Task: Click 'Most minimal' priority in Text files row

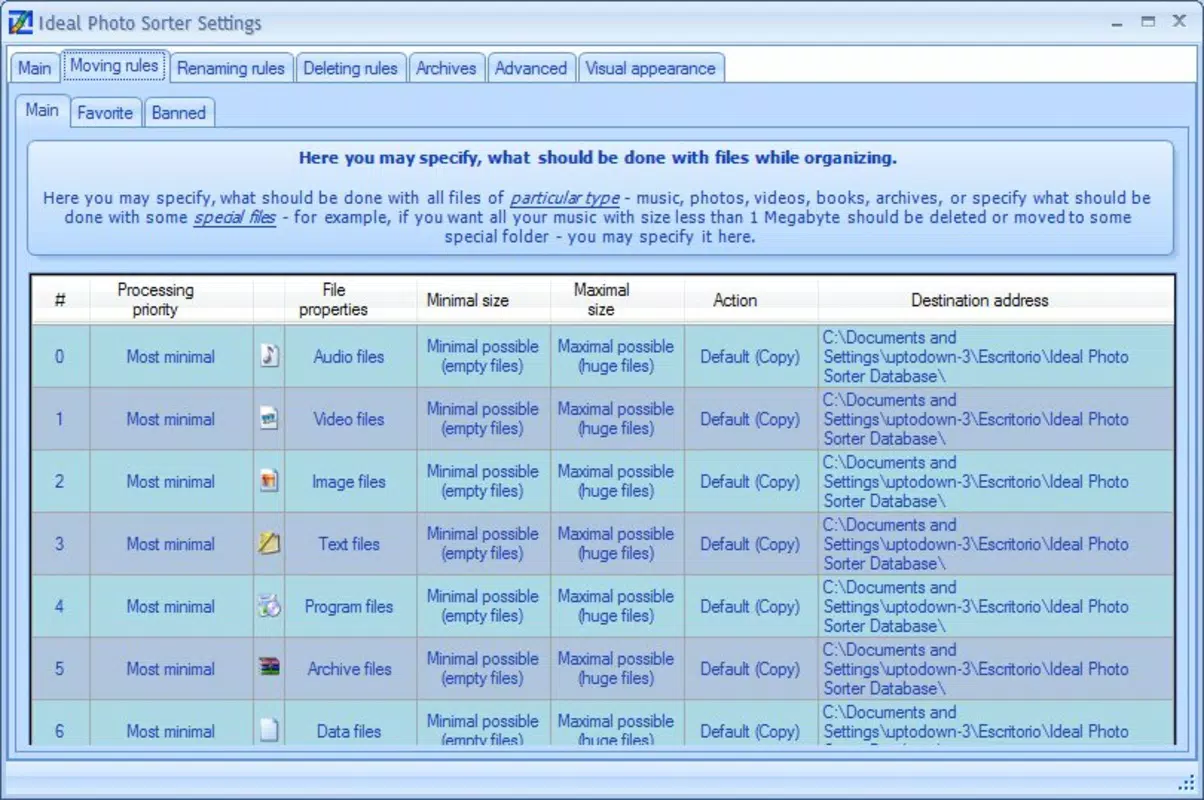Action: point(171,544)
